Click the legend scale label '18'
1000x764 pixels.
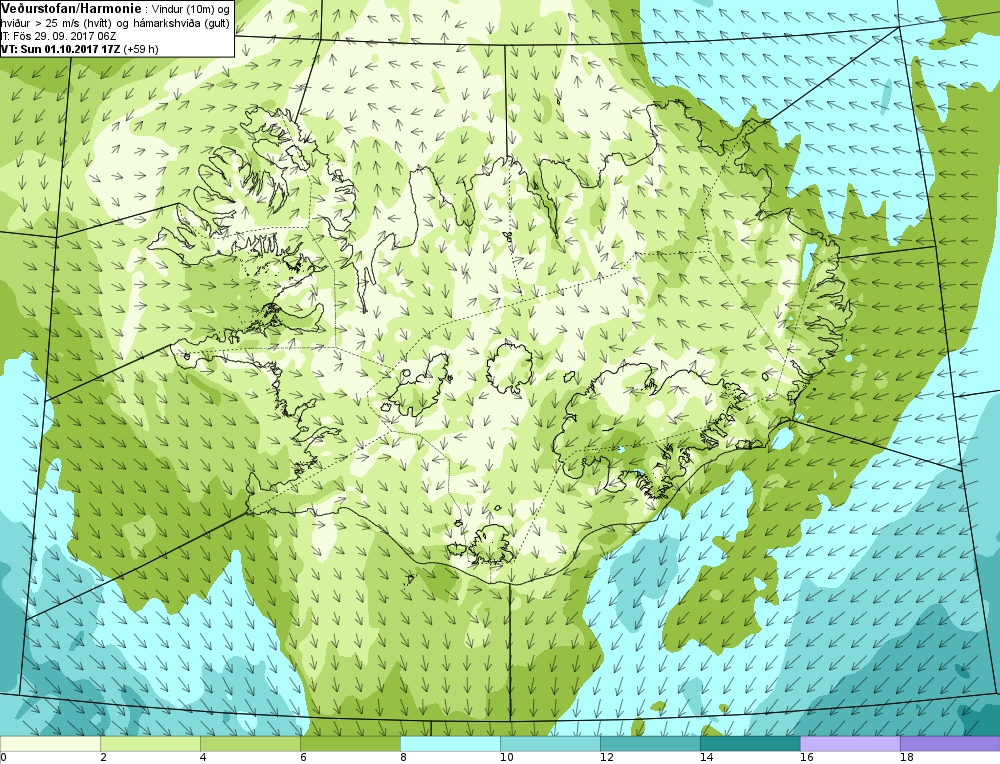tap(907, 758)
